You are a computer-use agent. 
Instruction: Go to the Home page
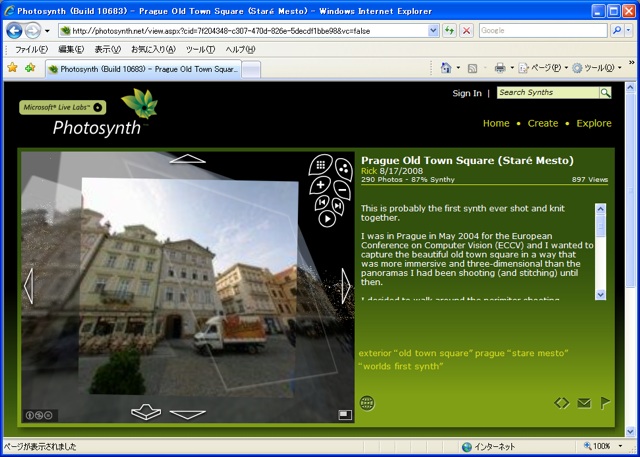(x=496, y=123)
